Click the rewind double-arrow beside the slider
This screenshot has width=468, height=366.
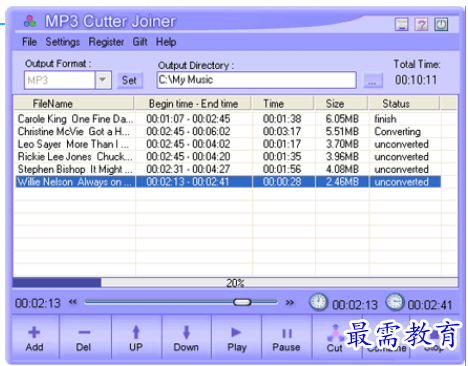[x=73, y=302]
